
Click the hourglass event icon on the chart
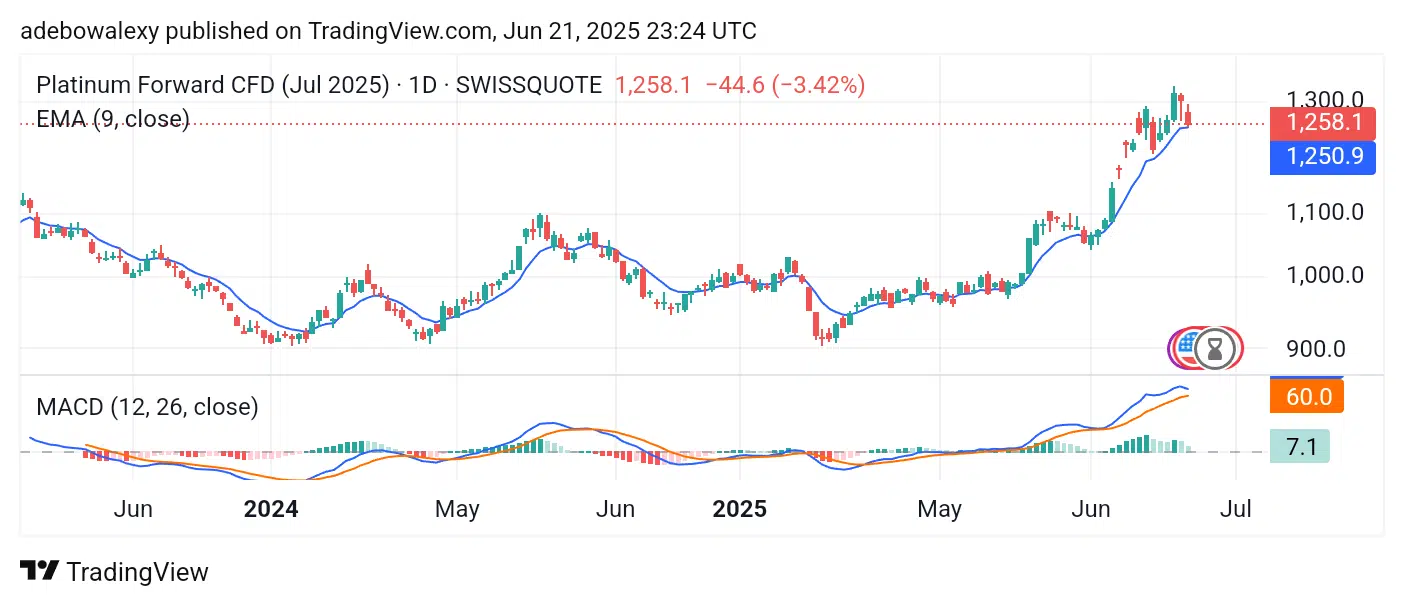coord(1216,348)
